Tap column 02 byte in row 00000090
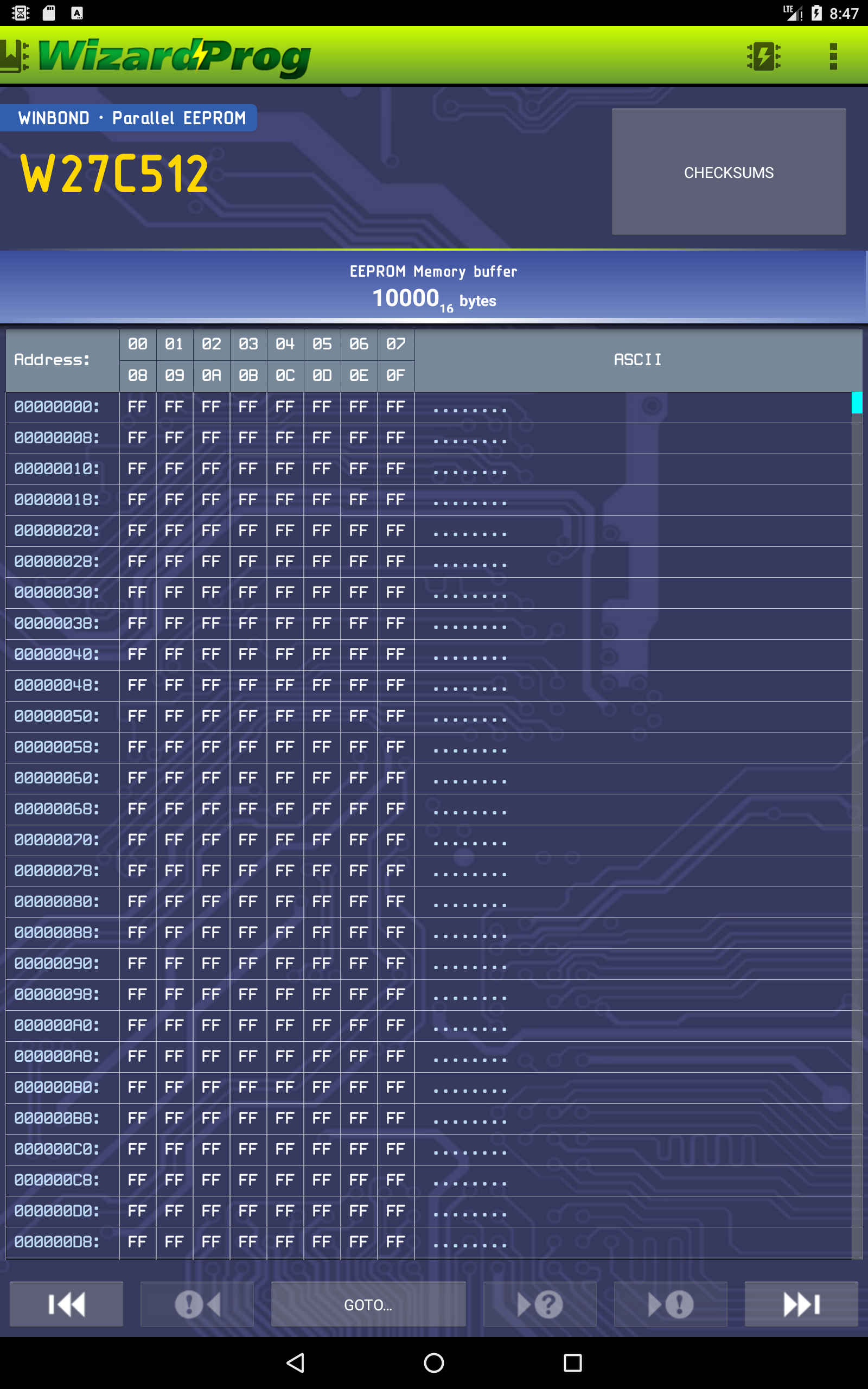 211,964
